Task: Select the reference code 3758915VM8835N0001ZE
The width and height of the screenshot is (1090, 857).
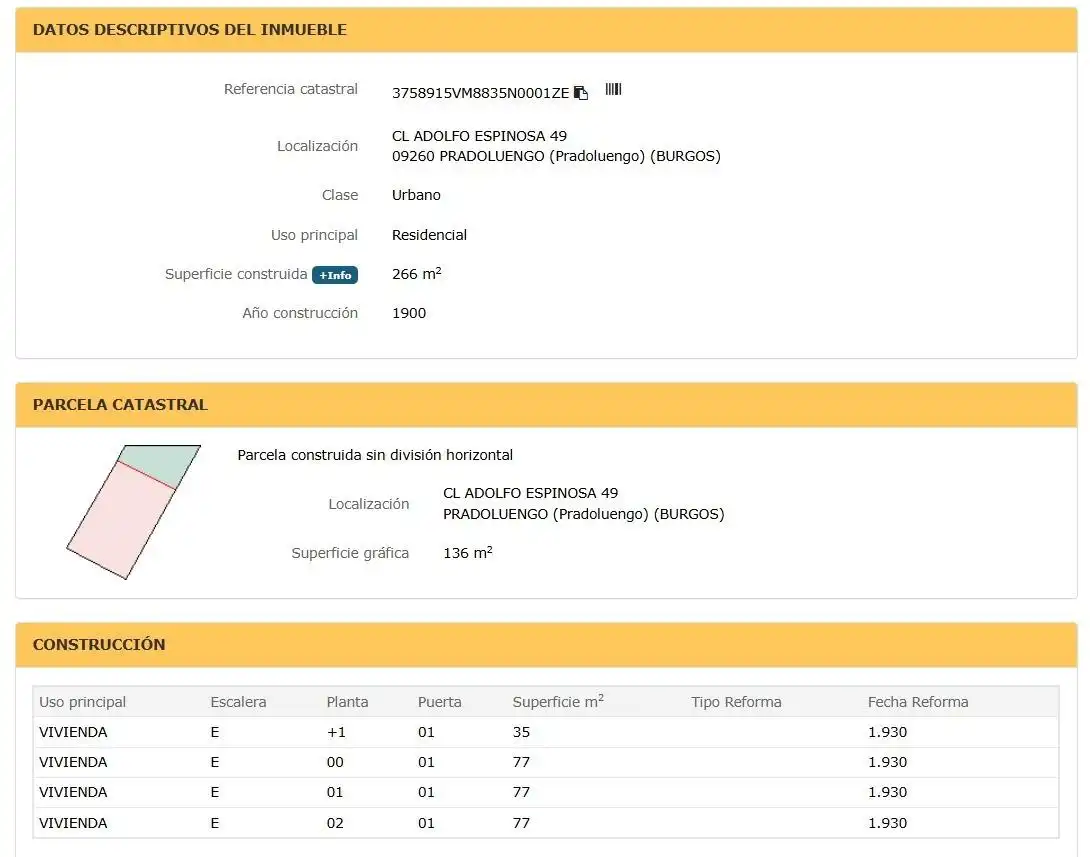Action: 480,93
